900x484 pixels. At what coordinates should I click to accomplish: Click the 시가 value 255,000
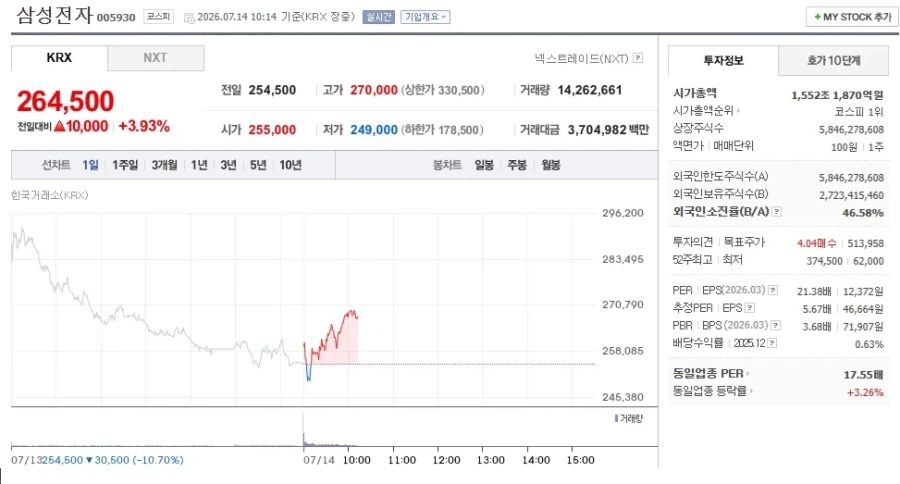pyautogui.click(x=272, y=130)
